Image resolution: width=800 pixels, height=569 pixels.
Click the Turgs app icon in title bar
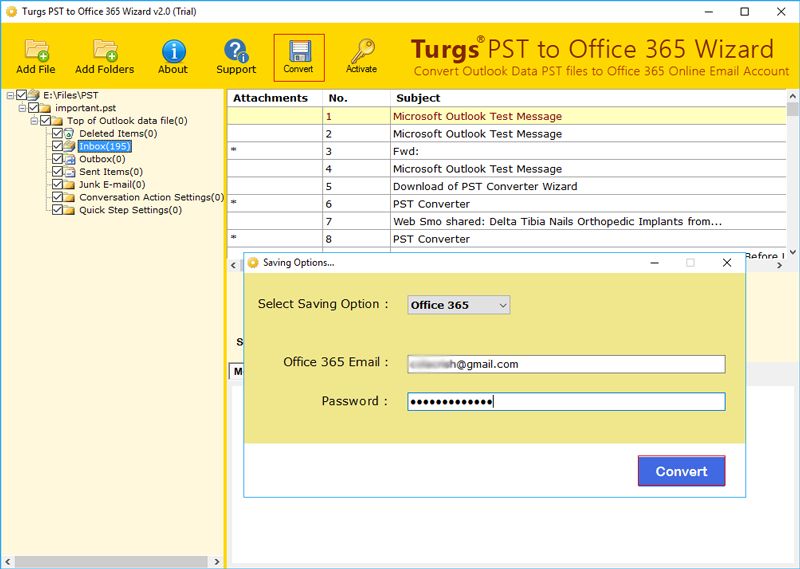(x=11, y=11)
